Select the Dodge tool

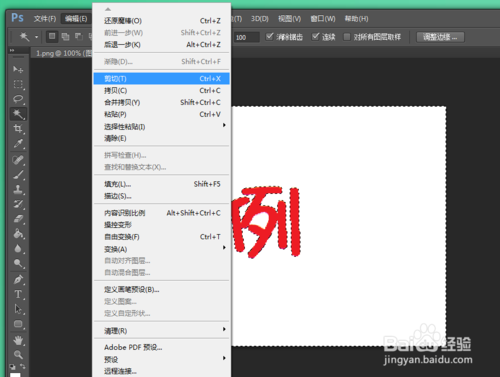pos(18,263)
